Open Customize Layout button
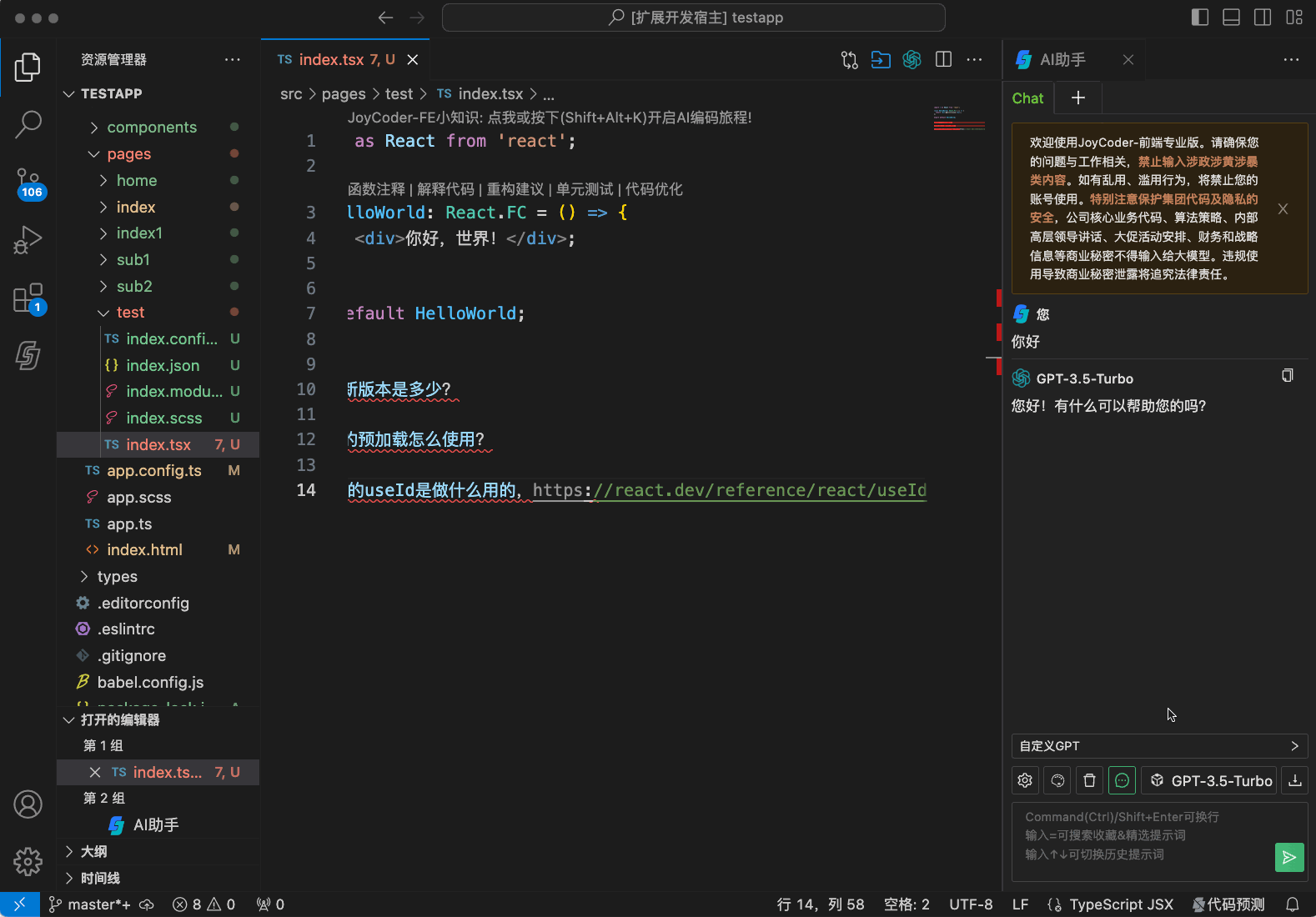1316x917 pixels. [1294, 18]
